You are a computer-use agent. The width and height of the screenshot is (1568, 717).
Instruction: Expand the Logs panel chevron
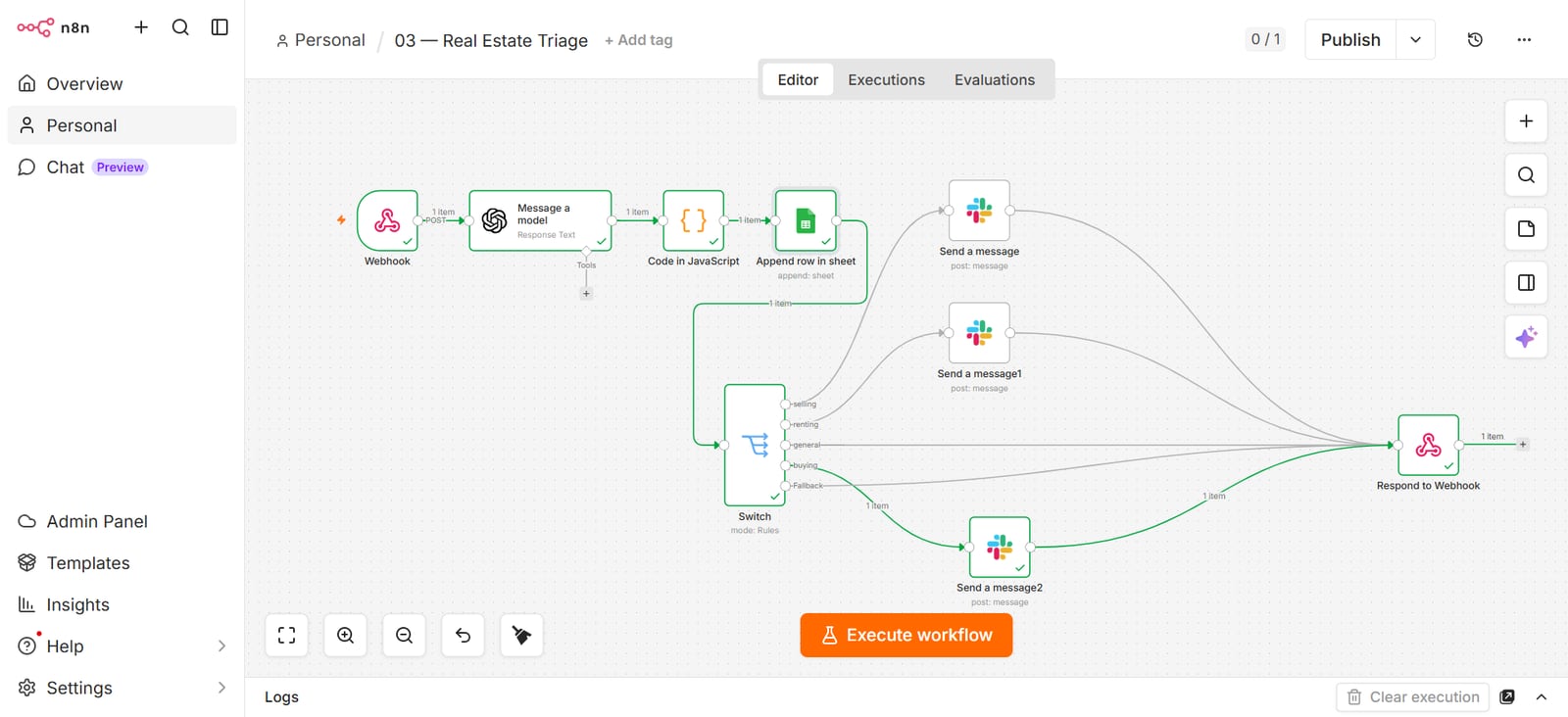point(1542,697)
